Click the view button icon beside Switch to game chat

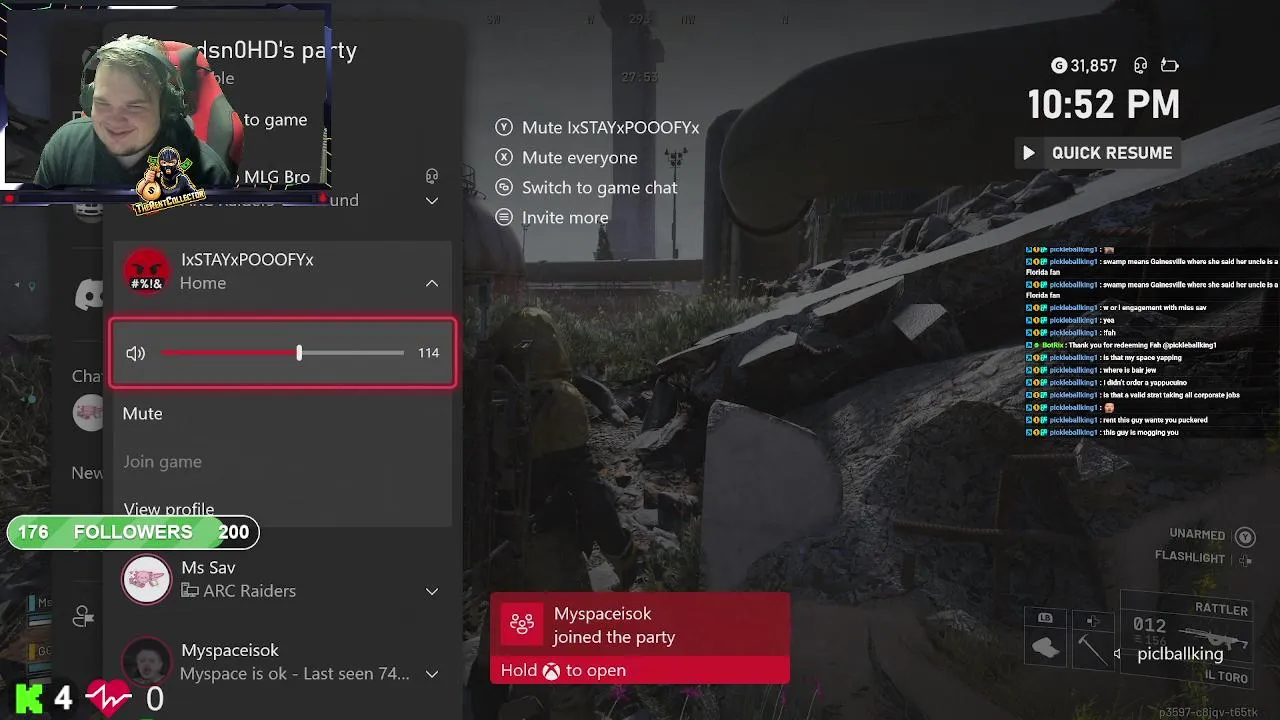(504, 188)
